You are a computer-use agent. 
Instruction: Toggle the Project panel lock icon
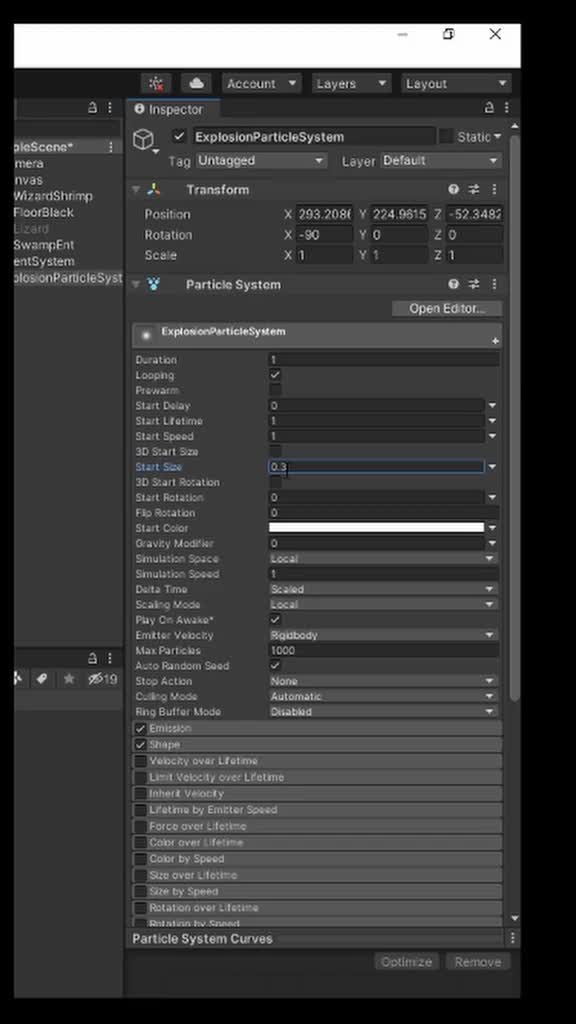tap(93, 658)
